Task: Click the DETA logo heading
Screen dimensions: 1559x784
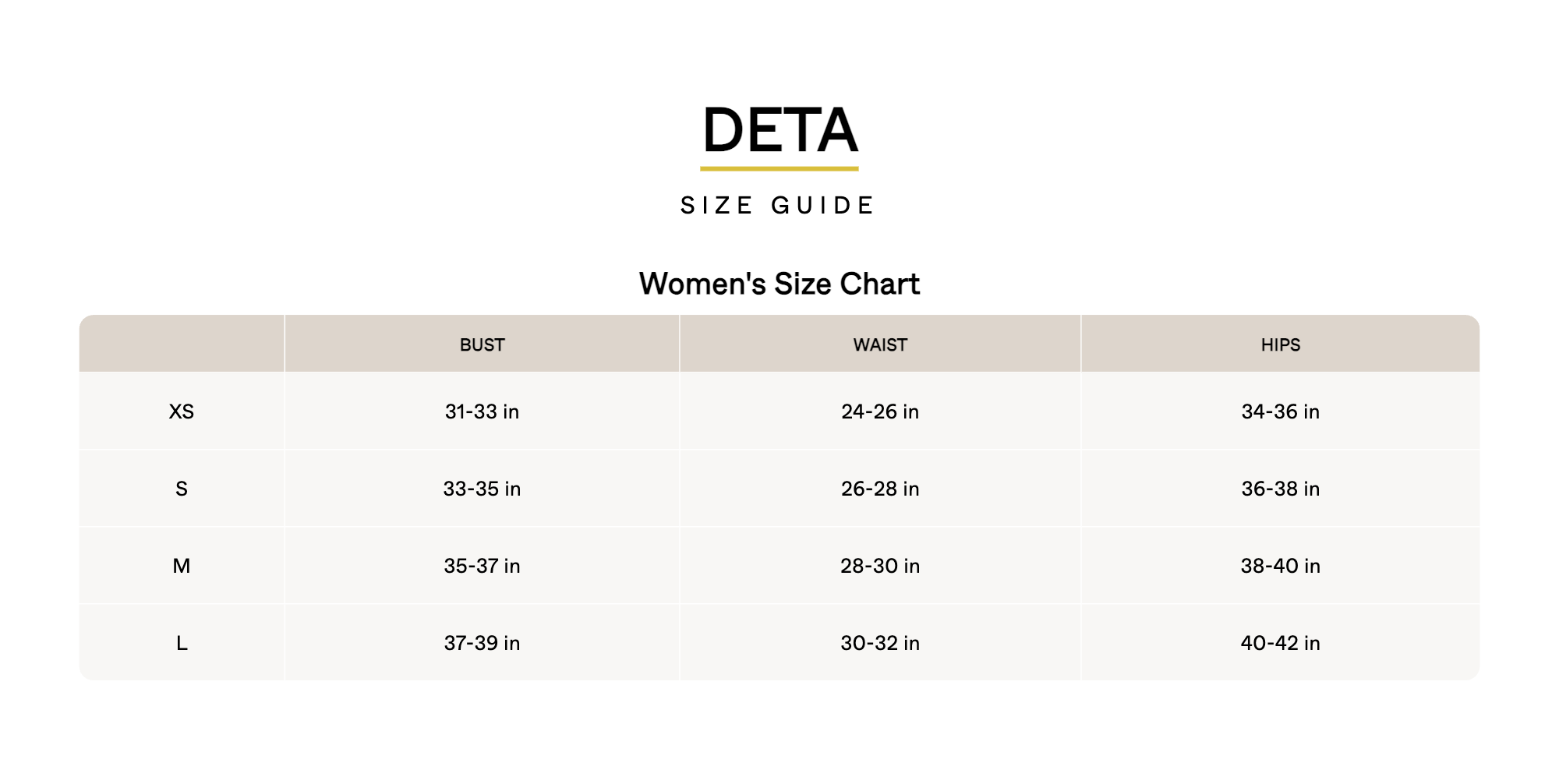Action: 779,130
